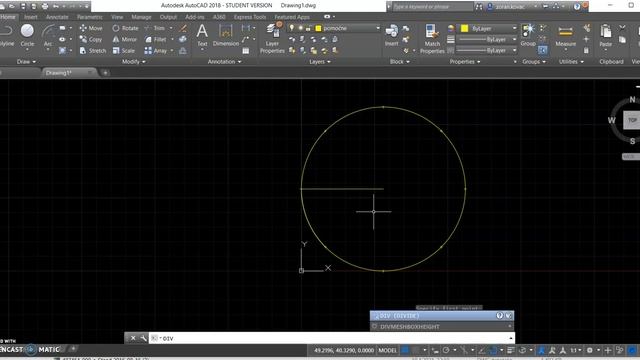Expand the Block panel
This screenshot has height=360, width=640.
click(x=400, y=62)
